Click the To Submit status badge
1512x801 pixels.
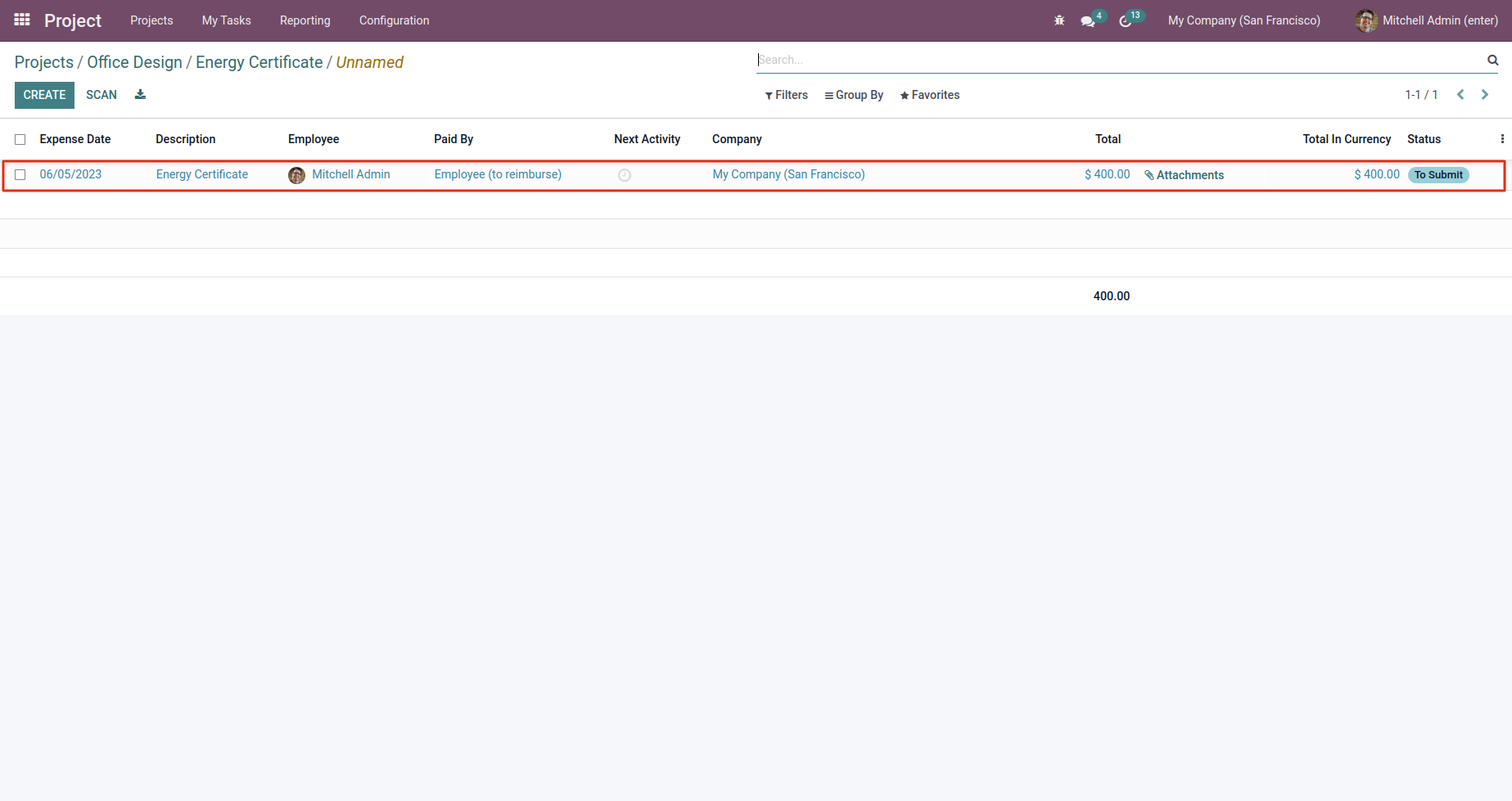pos(1438,174)
